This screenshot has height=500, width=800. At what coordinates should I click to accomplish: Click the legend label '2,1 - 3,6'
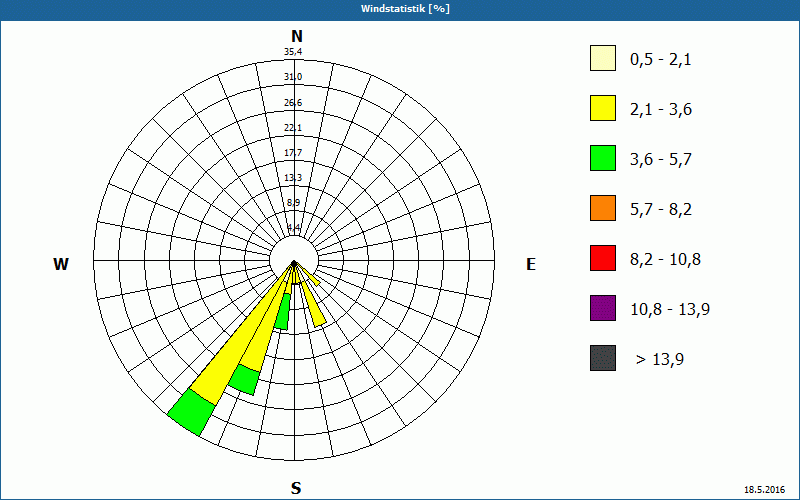click(661, 110)
